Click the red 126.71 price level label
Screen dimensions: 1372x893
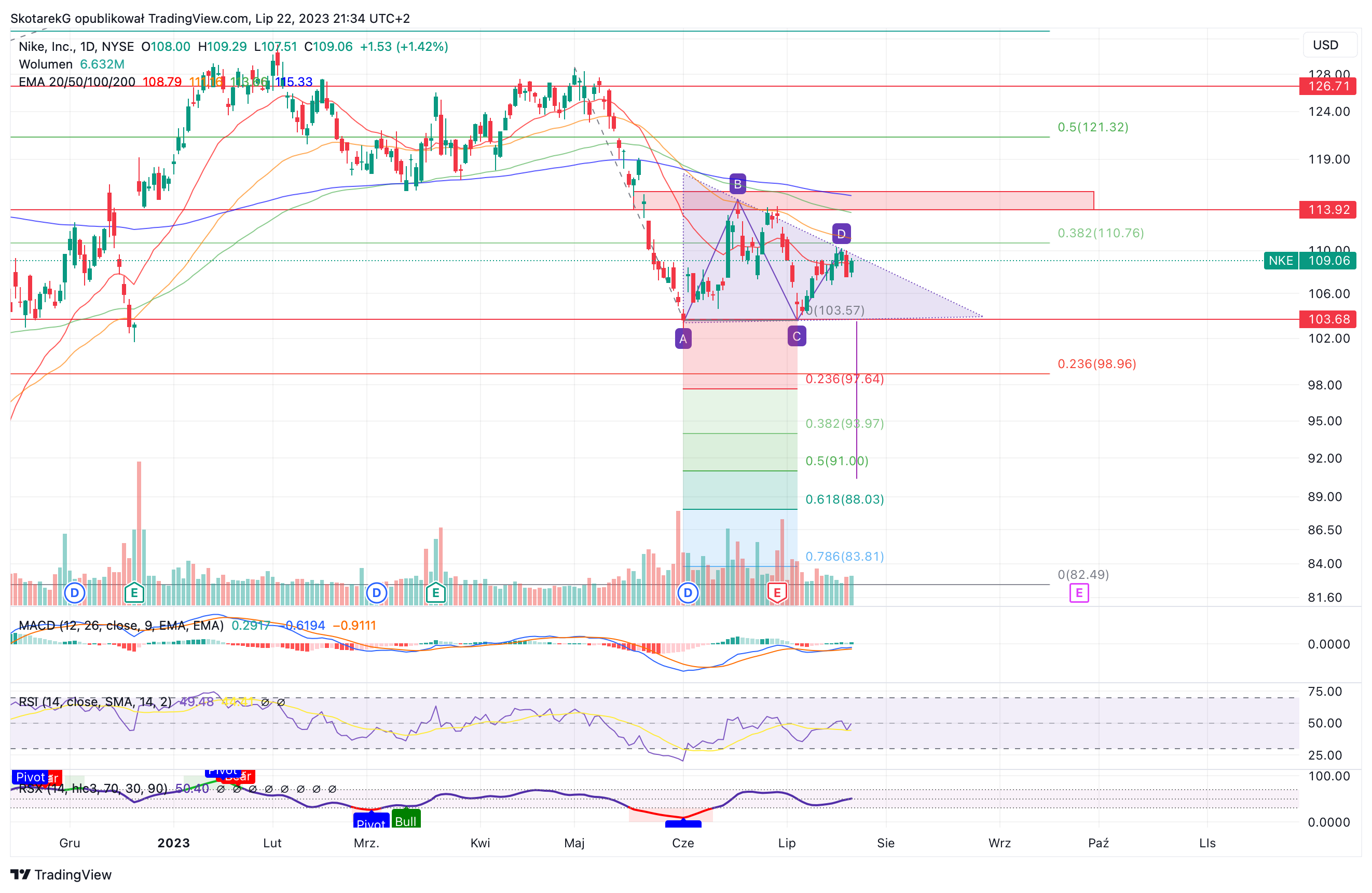(x=1327, y=86)
